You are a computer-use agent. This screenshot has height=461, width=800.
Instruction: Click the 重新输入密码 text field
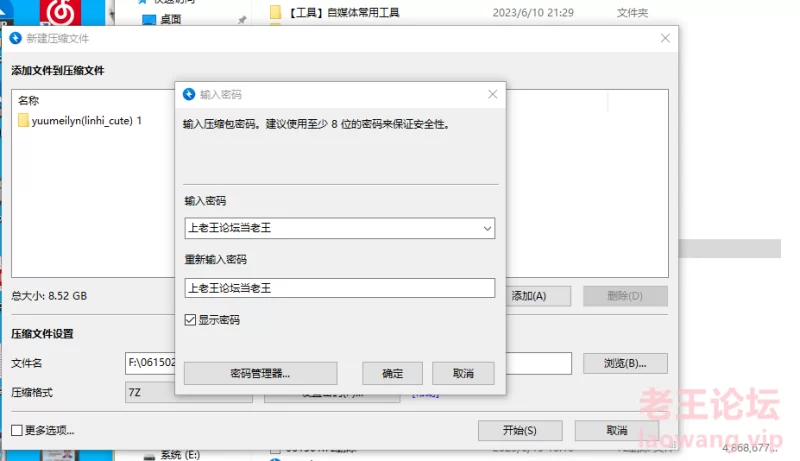(340, 288)
